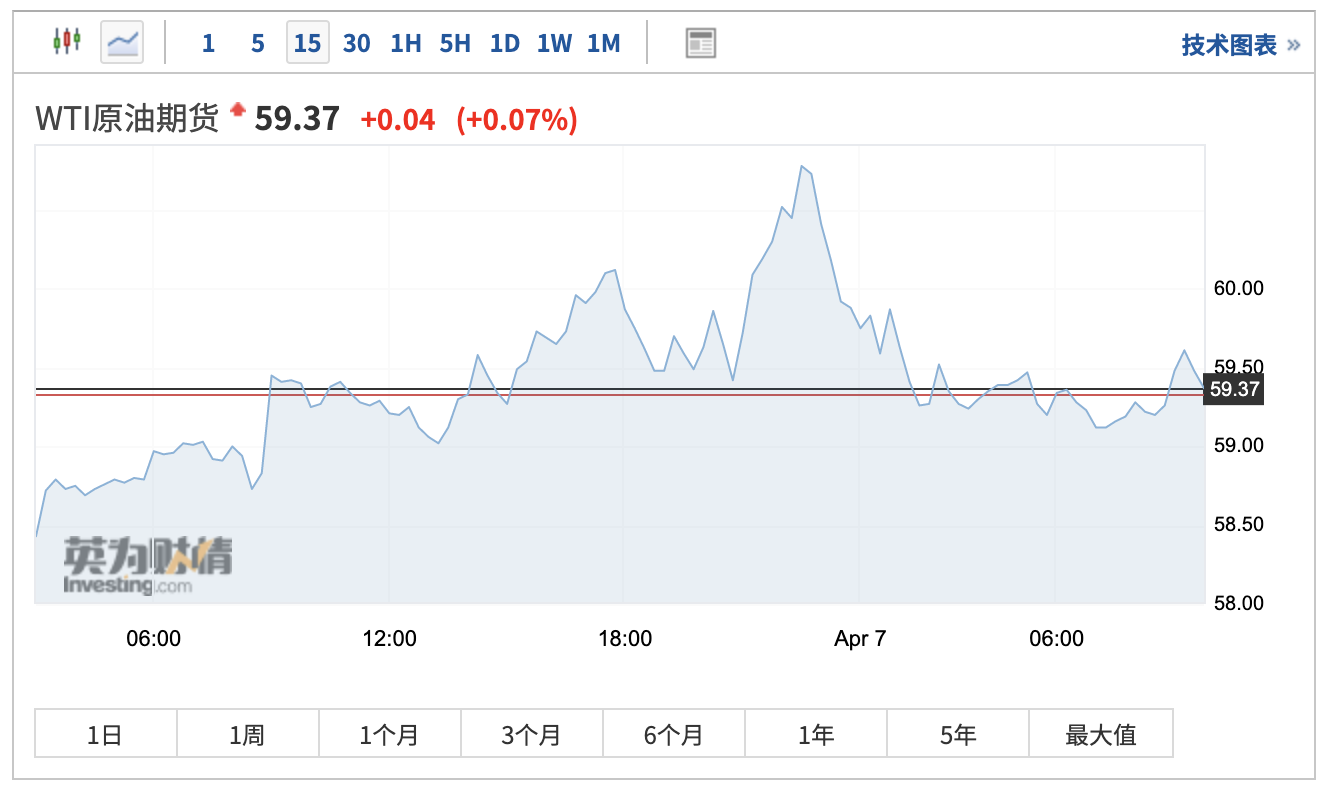Choose the 30 minute interval

pyautogui.click(x=356, y=43)
